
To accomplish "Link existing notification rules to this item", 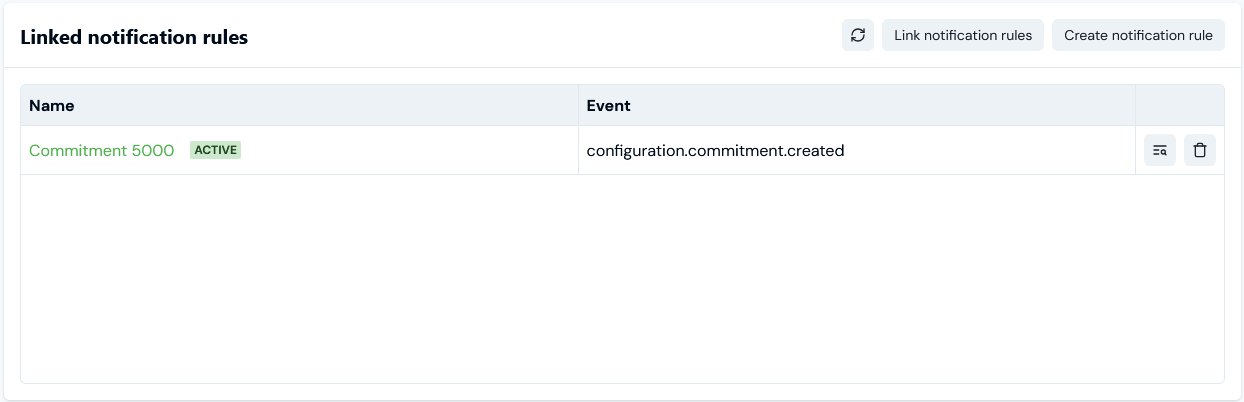I will (963, 35).
